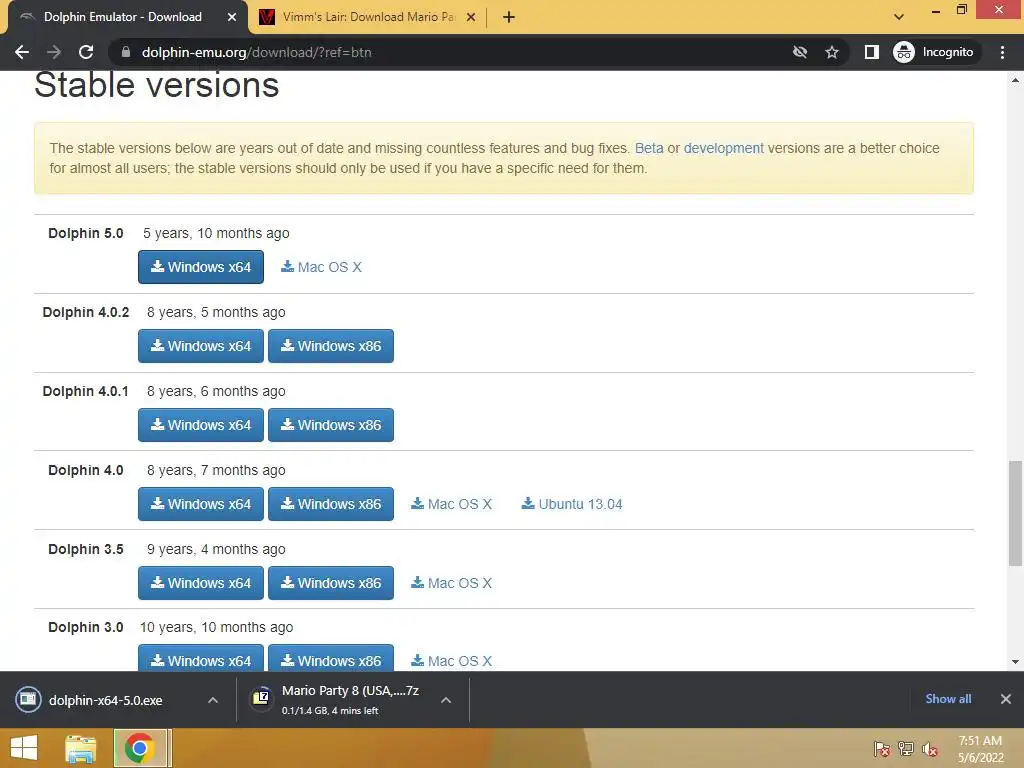Download Dolphin 3.5 Windows x86
Image resolution: width=1024 pixels, height=768 pixels.
coord(330,583)
